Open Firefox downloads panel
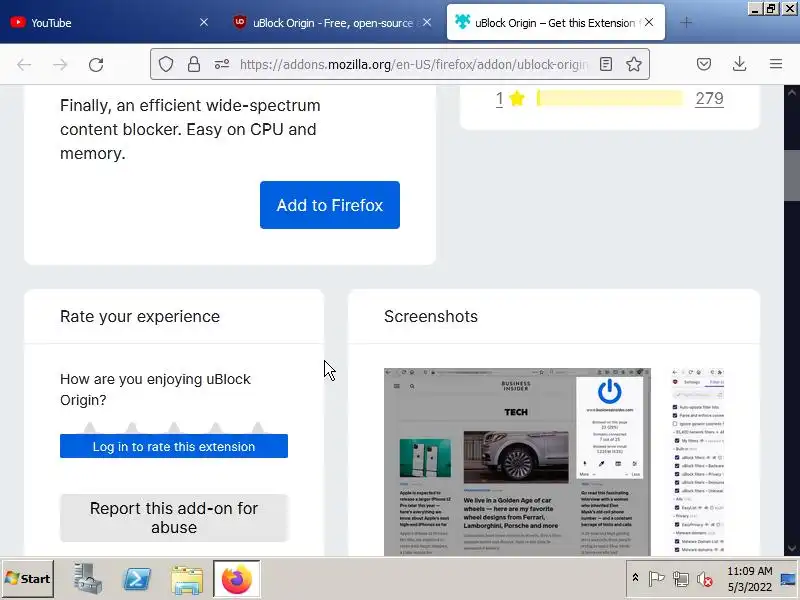This screenshot has width=800, height=600. [739, 64]
